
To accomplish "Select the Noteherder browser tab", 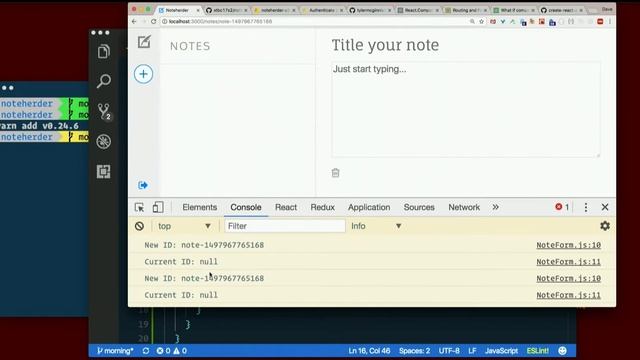I will tap(178, 10).
